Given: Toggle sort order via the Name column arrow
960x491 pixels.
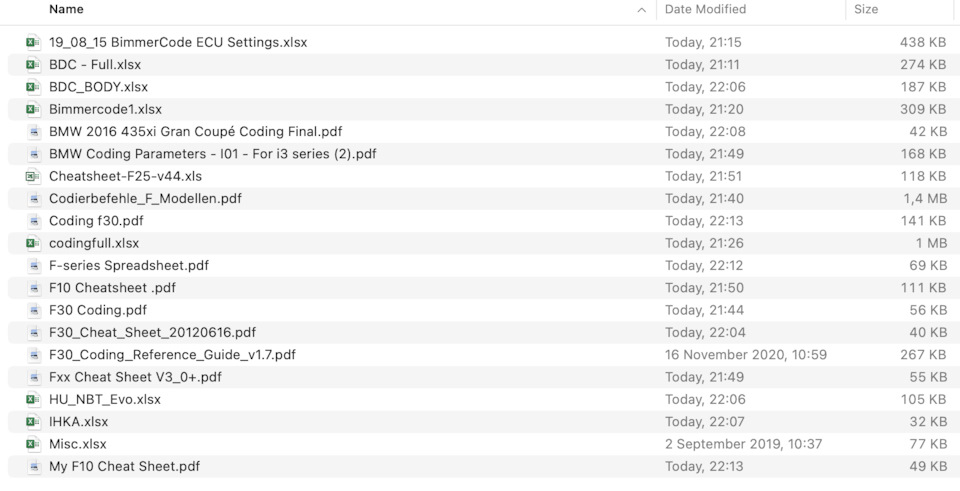Looking at the screenshot, I should pyautogui.click(x=642, y=10).
